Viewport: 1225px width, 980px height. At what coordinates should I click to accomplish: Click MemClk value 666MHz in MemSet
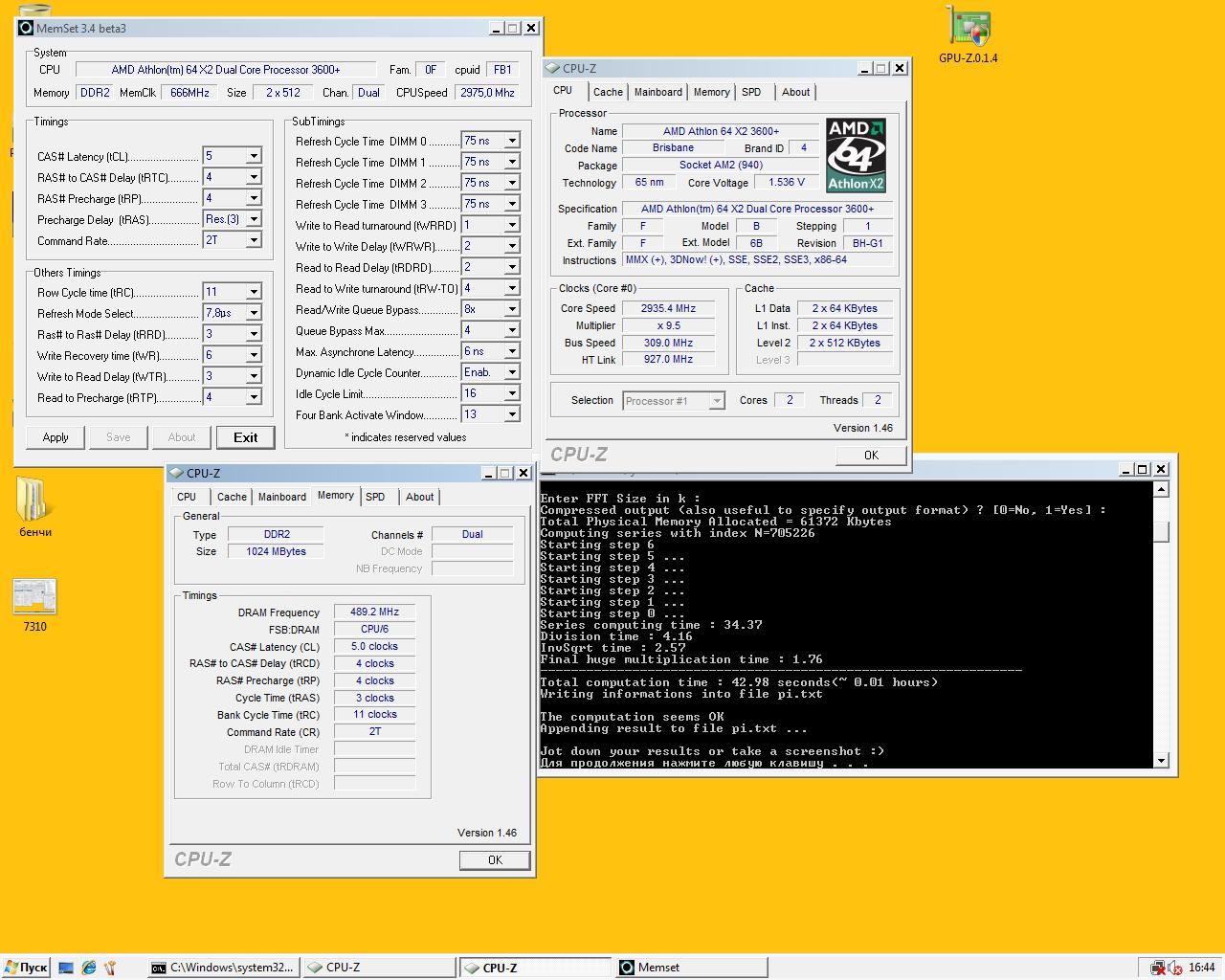pyautogui.click(x=189, y=93)
